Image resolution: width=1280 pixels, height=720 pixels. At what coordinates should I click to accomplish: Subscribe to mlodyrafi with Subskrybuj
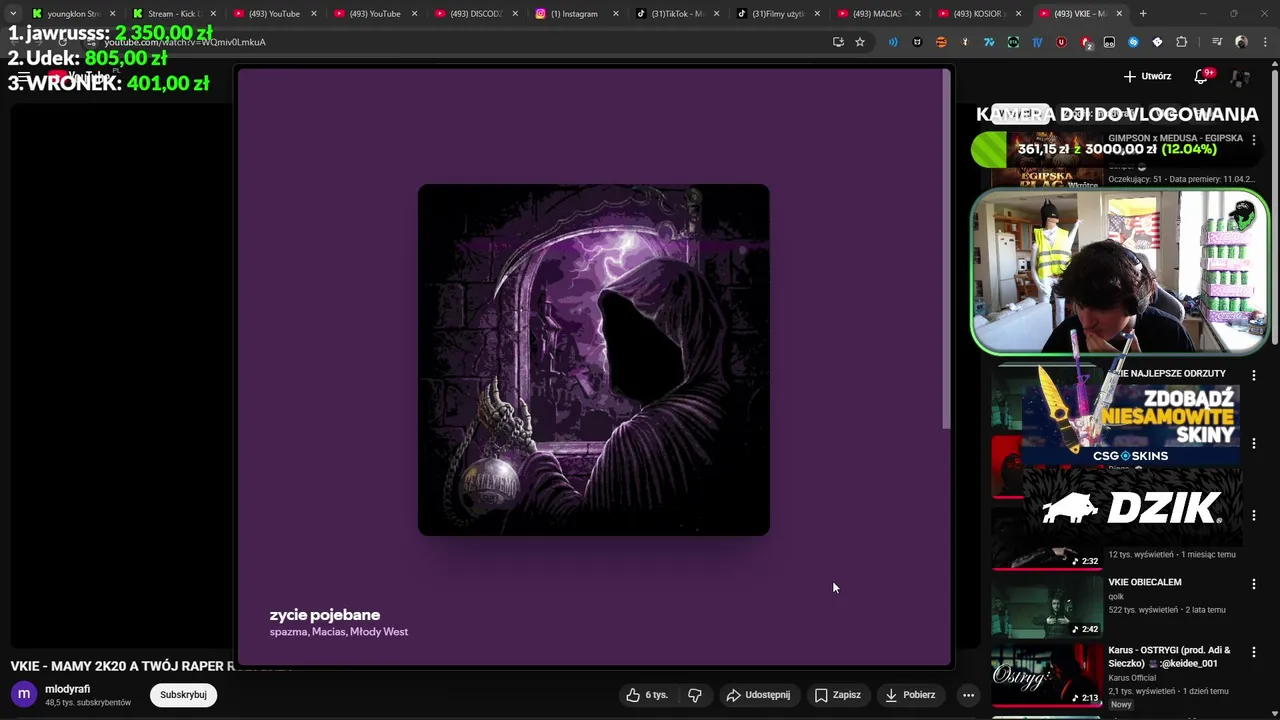click(183, 695)
